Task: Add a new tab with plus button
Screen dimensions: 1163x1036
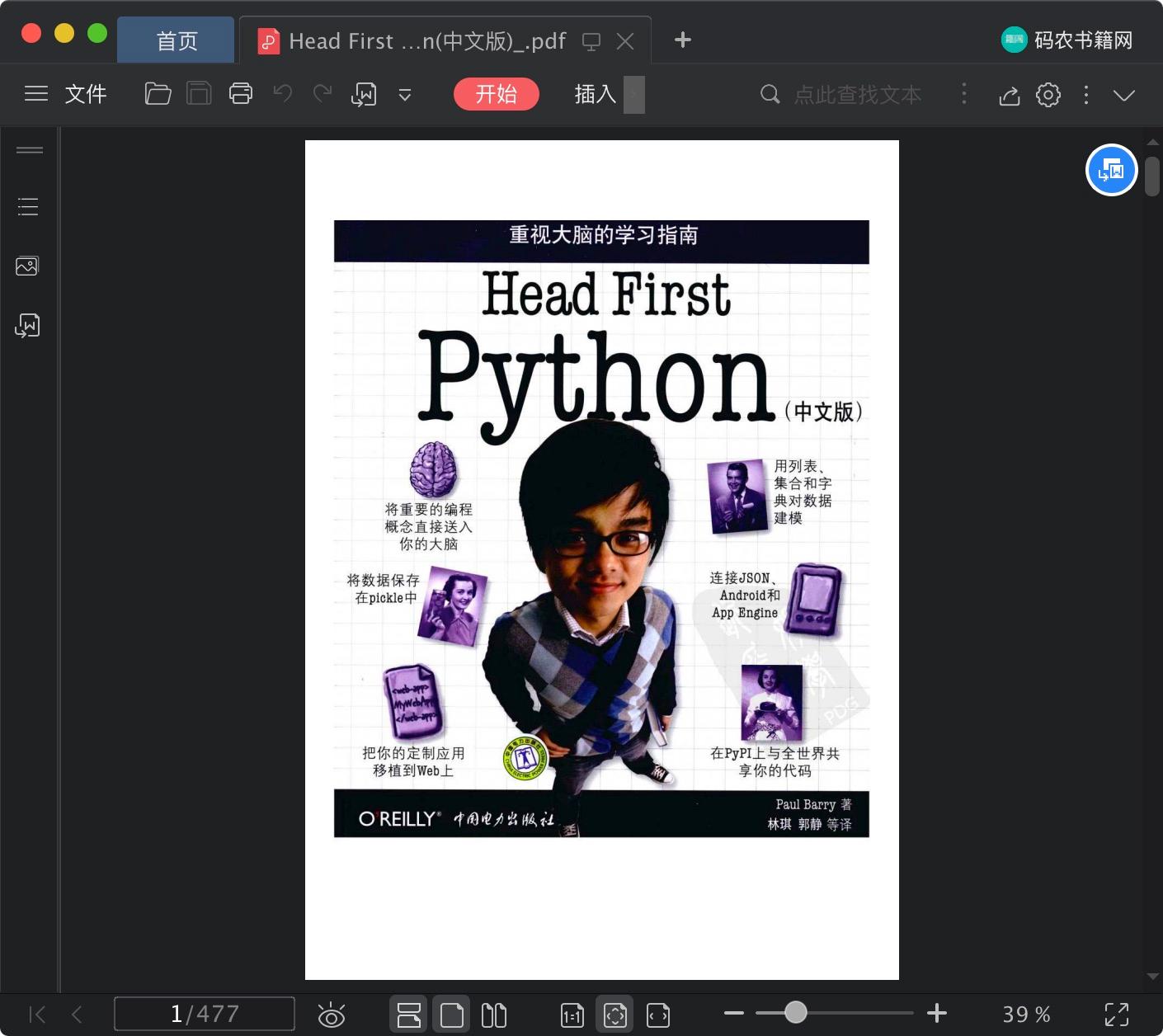Action: 682,40
